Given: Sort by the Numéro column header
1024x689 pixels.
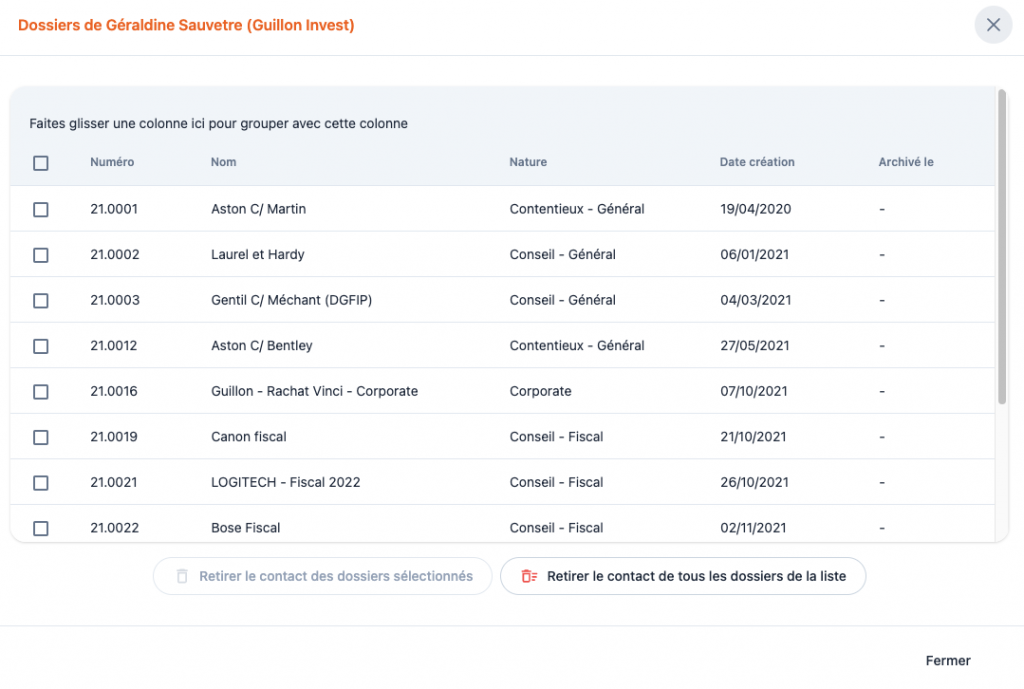Looking at the screenshot, I should pos(112,162).
